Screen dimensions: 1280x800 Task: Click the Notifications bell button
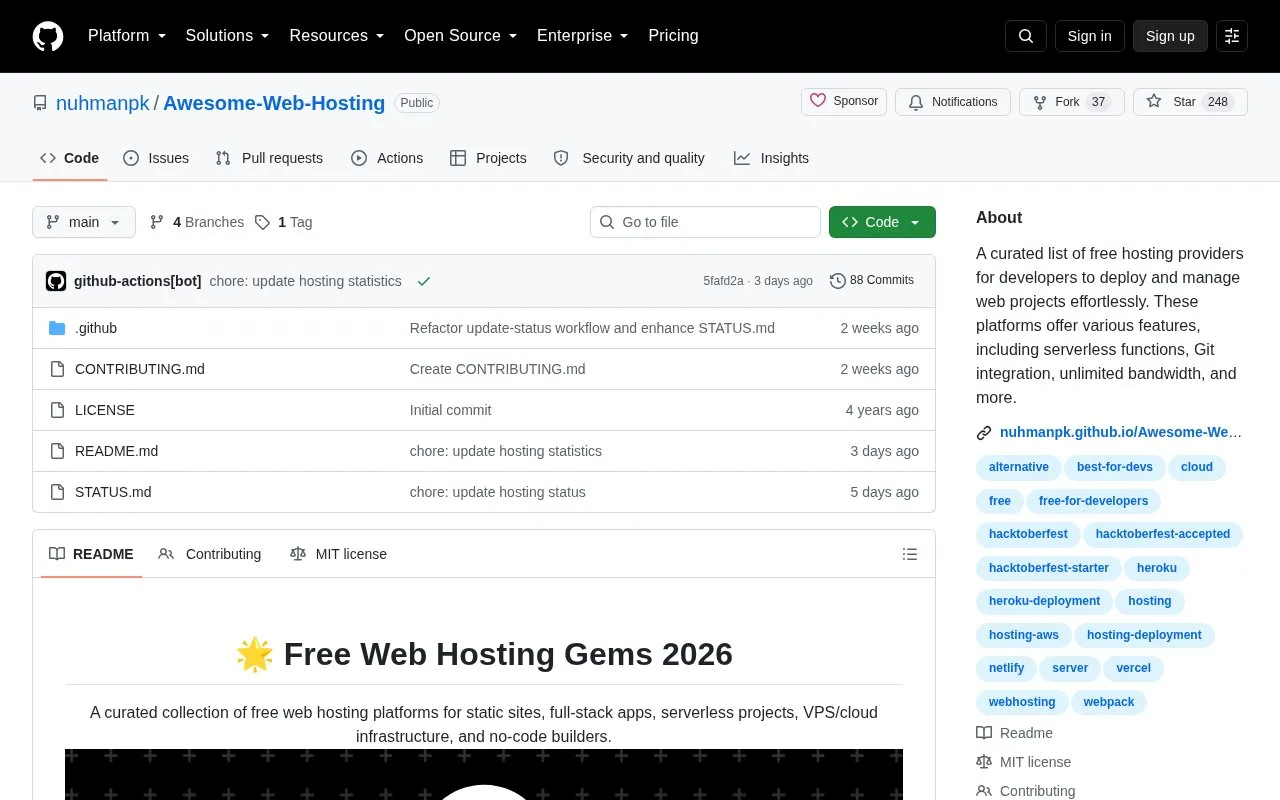pyautogui.click(x=953, y=102)
